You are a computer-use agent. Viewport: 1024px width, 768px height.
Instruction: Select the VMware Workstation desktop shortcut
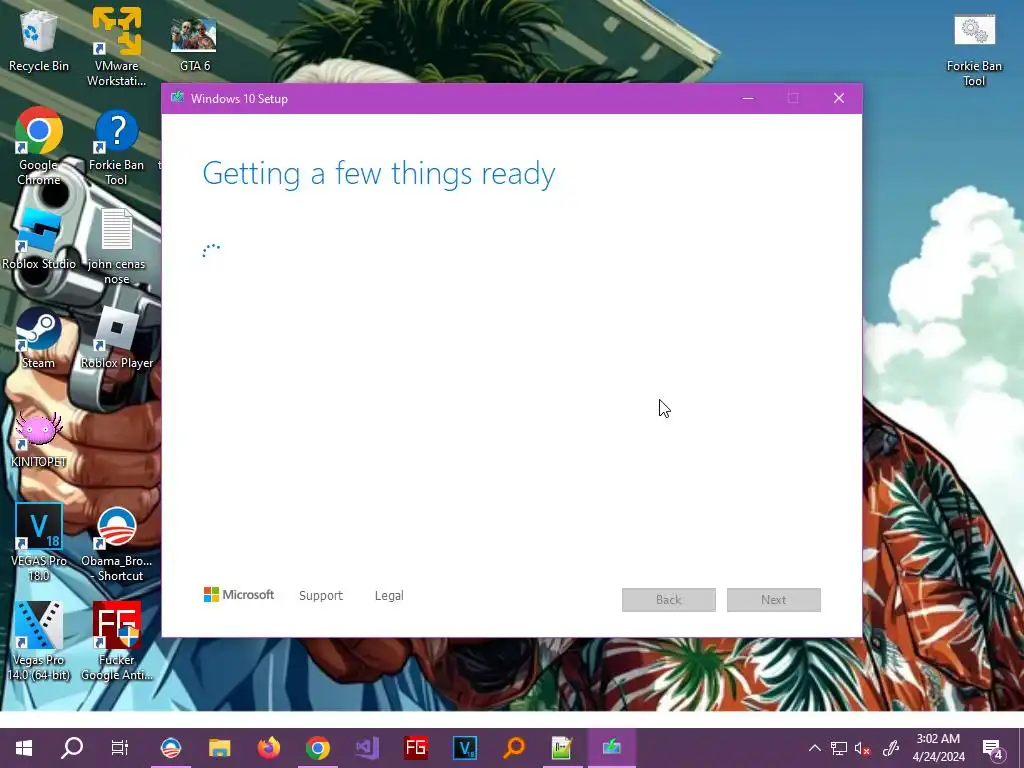[116, 47]
